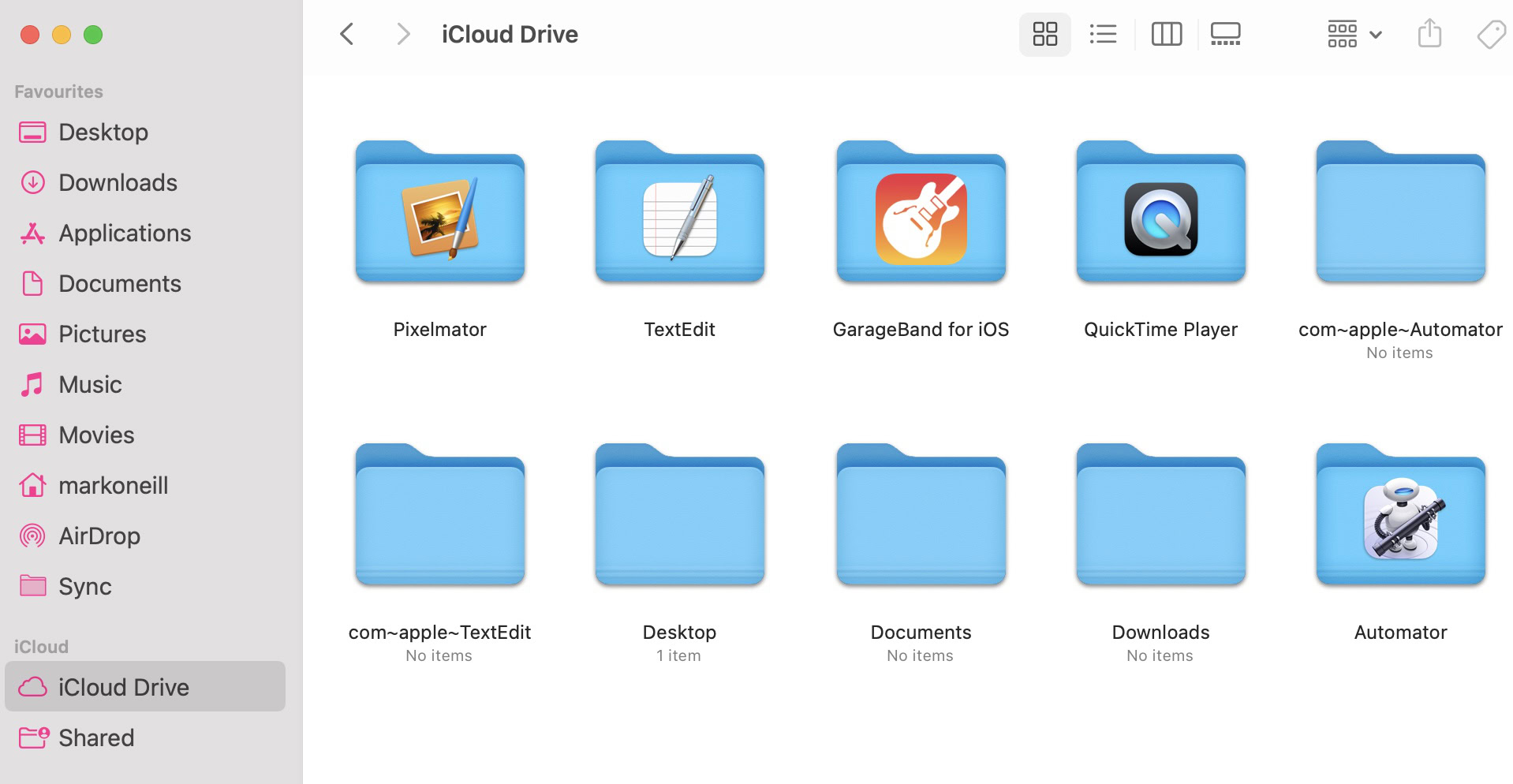Switch to gallery view
1513x784 pixels.
[1225, 34]
